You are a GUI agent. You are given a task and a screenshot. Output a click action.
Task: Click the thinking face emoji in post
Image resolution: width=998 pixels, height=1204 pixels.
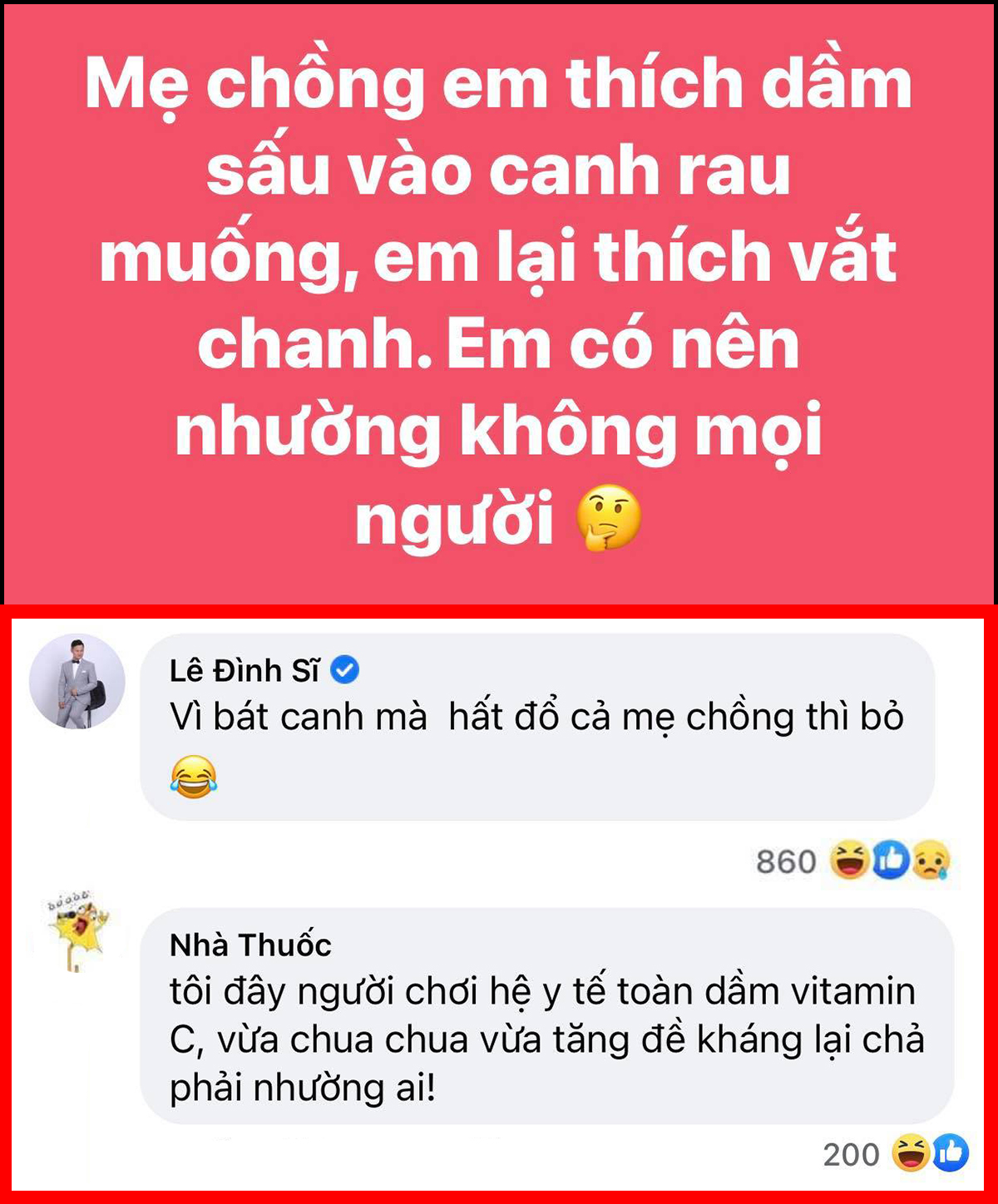609,518
